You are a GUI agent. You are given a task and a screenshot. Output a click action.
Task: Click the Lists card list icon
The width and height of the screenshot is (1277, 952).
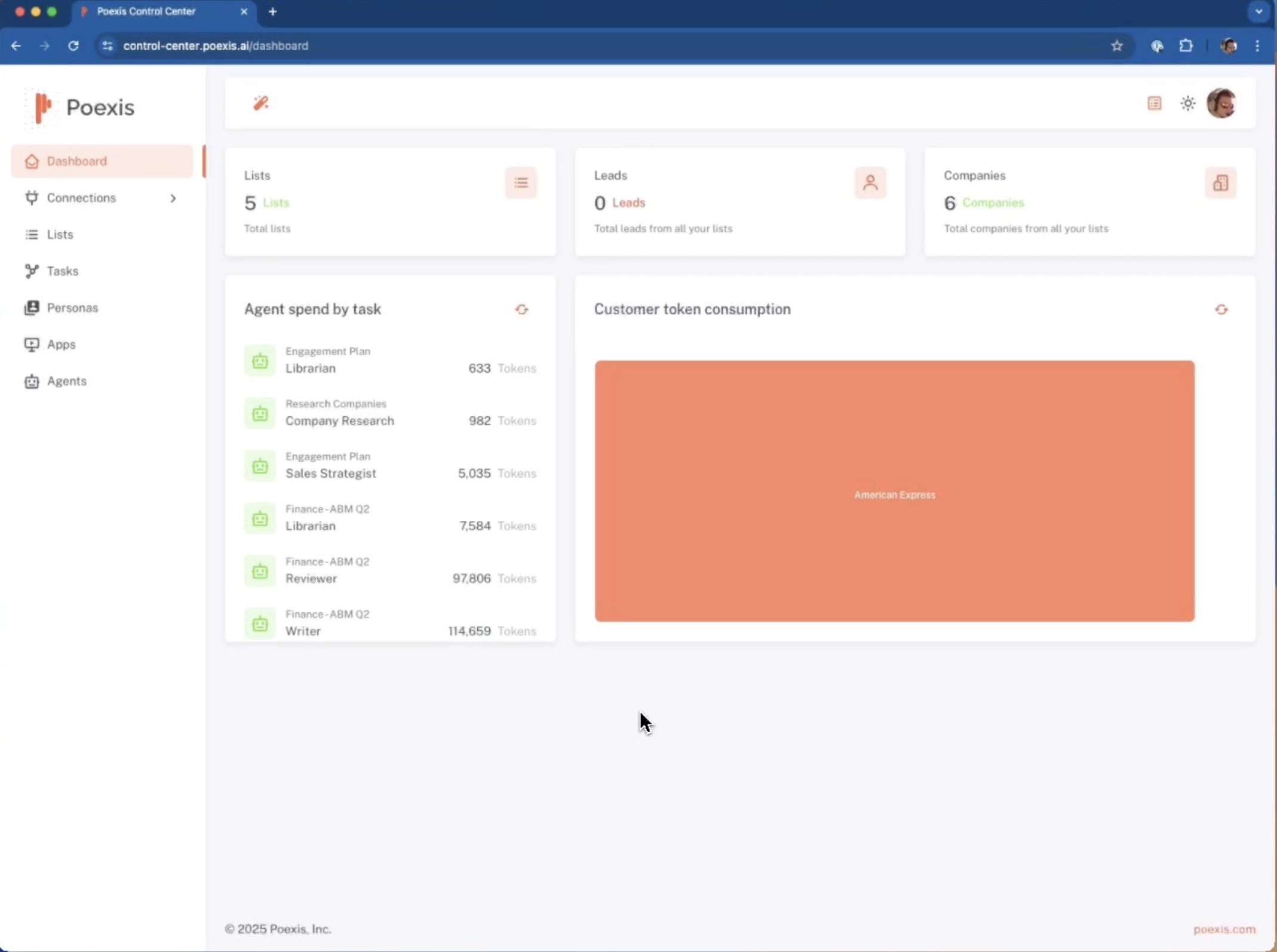[x=521, y=183]
